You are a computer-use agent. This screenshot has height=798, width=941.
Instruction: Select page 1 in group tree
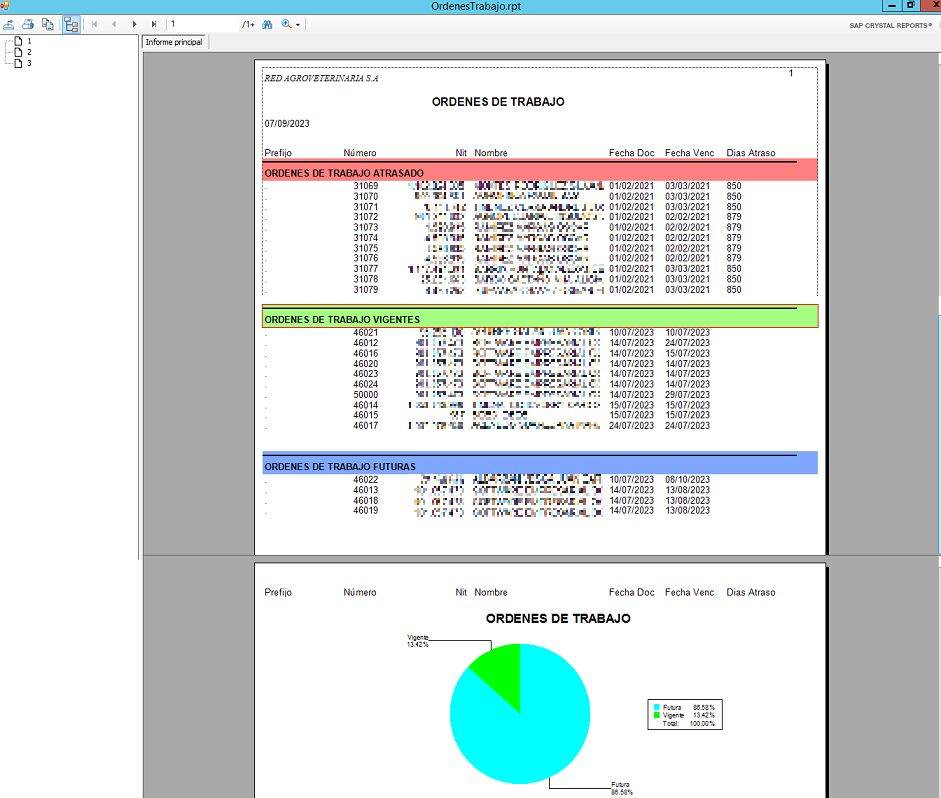click(x=28, y=41)
